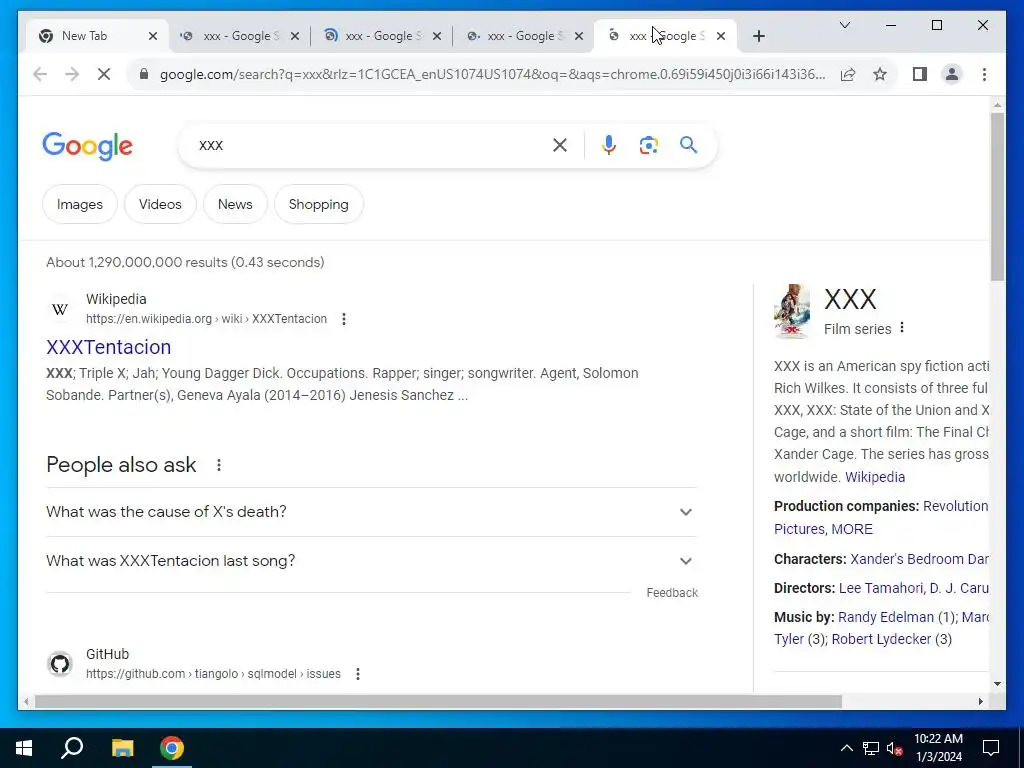This screenshot has width=1024, height=768.
Task: Open Lee Tamahori director link
Action: [880, 588]
